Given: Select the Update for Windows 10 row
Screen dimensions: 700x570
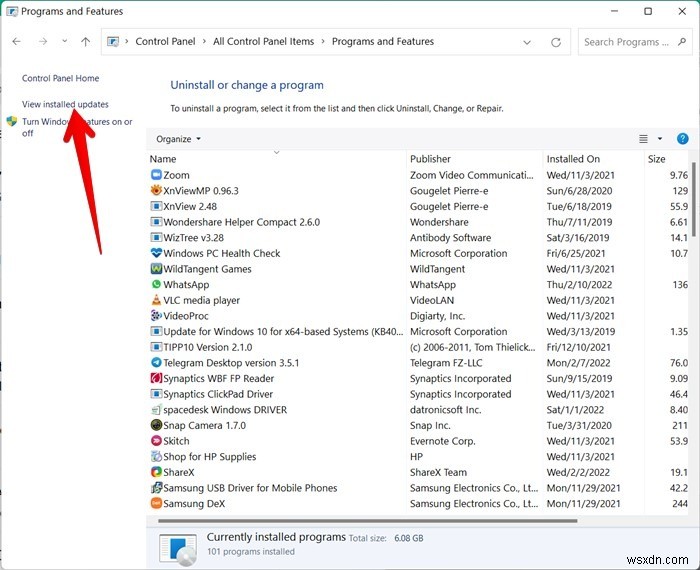Looking at the screenshot, I should (x=418, y=331).
